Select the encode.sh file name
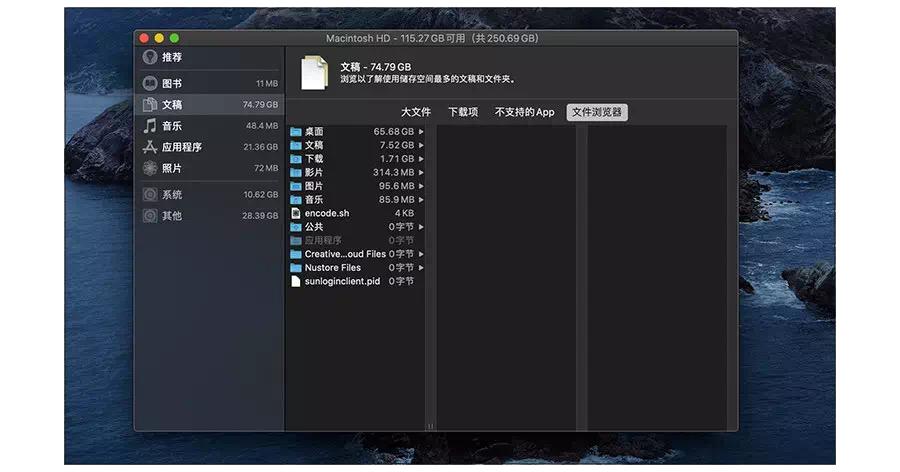The image size is (900, 472). point(327,213)
